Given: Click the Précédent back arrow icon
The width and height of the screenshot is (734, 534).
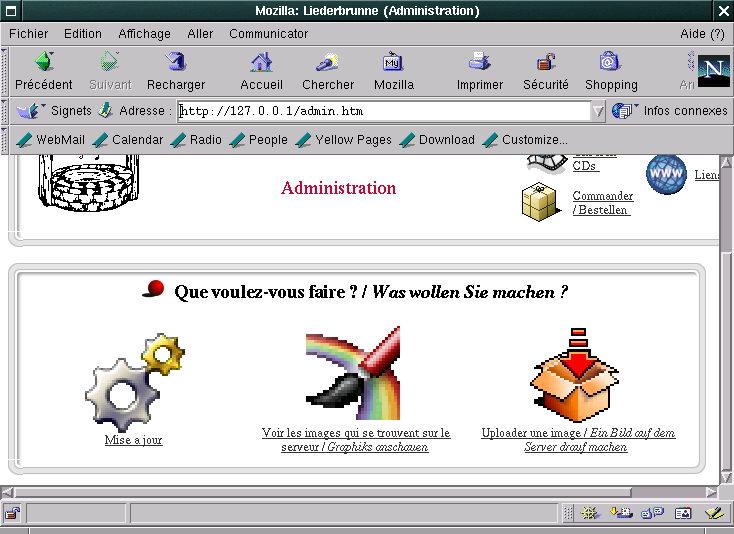Looking at the screenshot, I should (43, 63).
